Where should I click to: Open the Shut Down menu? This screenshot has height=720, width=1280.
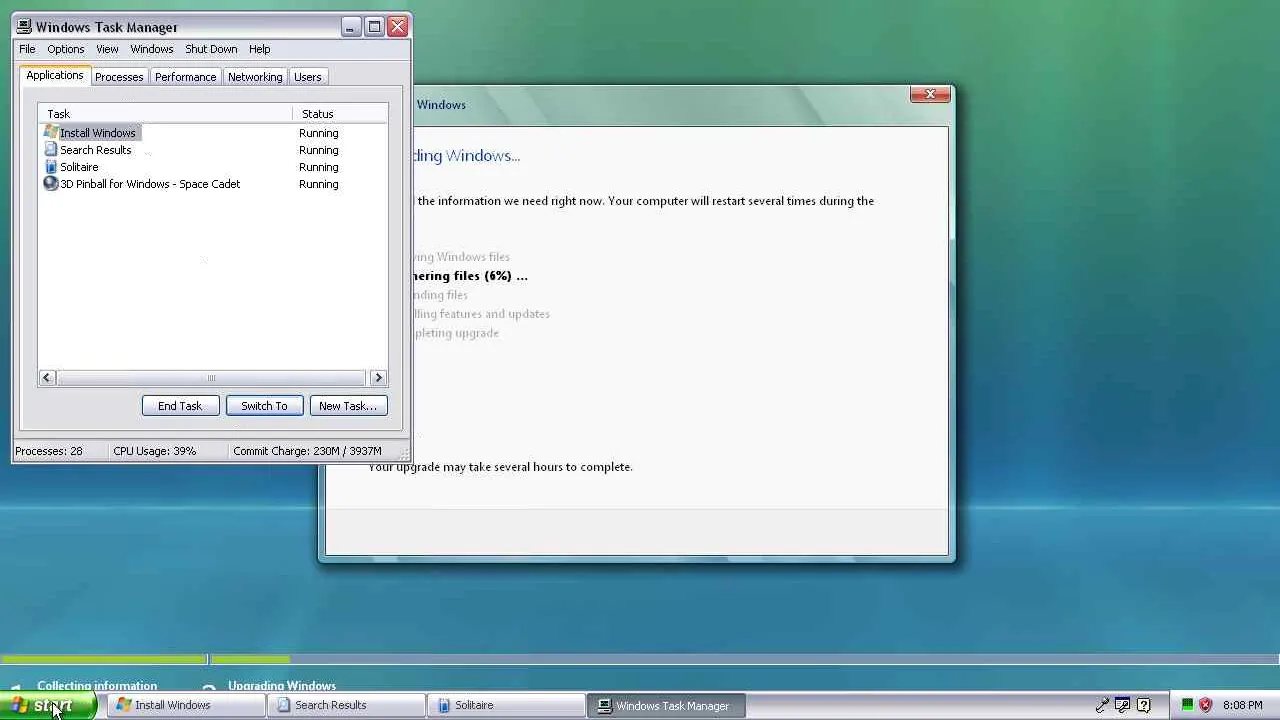211,49
